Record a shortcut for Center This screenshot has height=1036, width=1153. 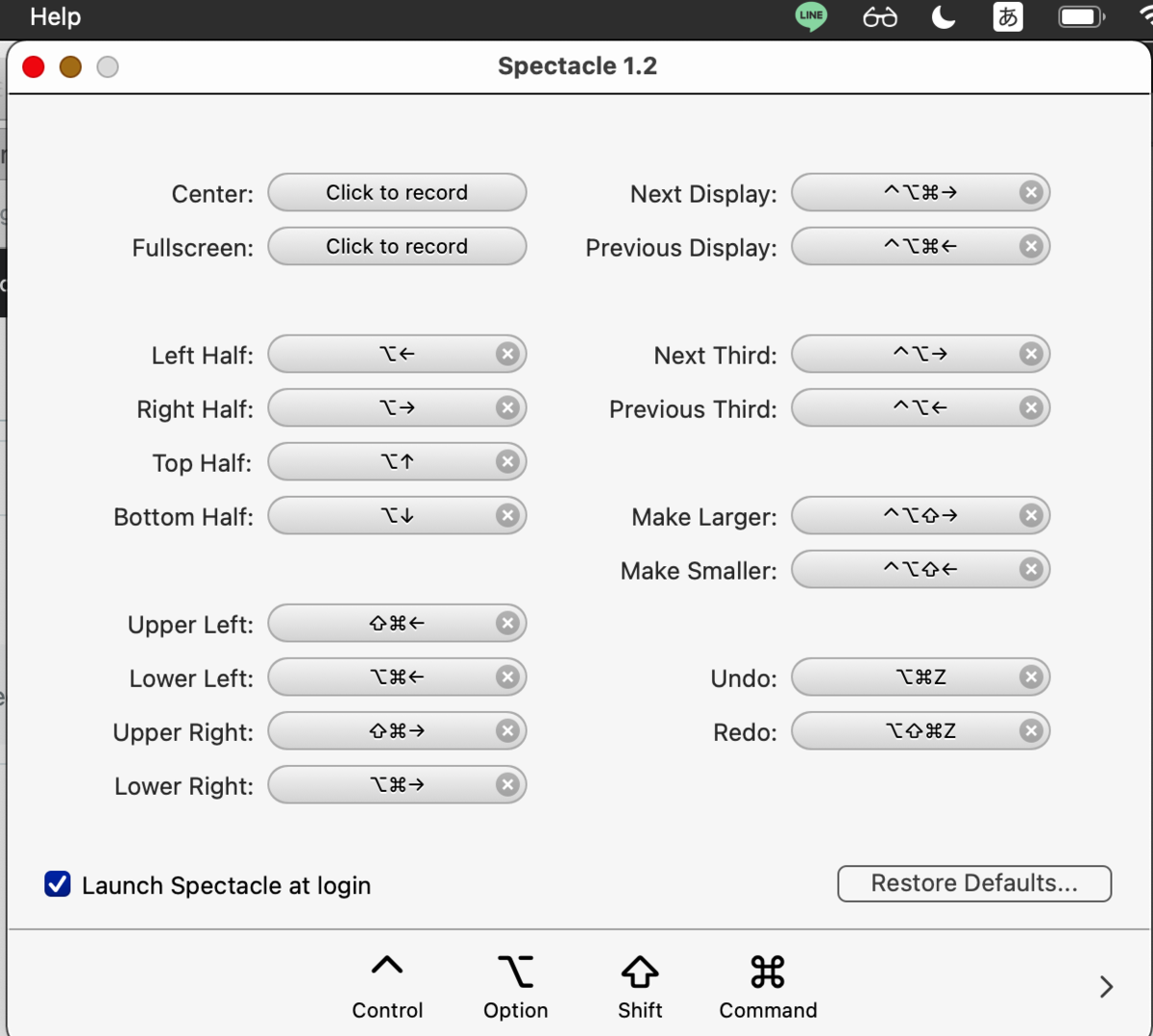click(397, 192)
